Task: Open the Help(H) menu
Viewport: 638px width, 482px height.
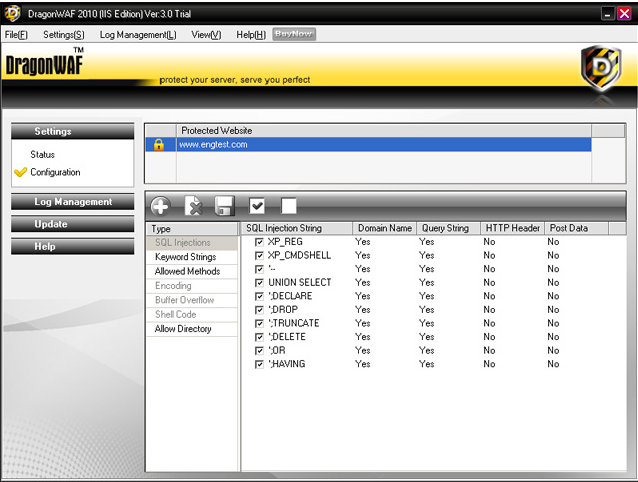Action: coord(251,35)
